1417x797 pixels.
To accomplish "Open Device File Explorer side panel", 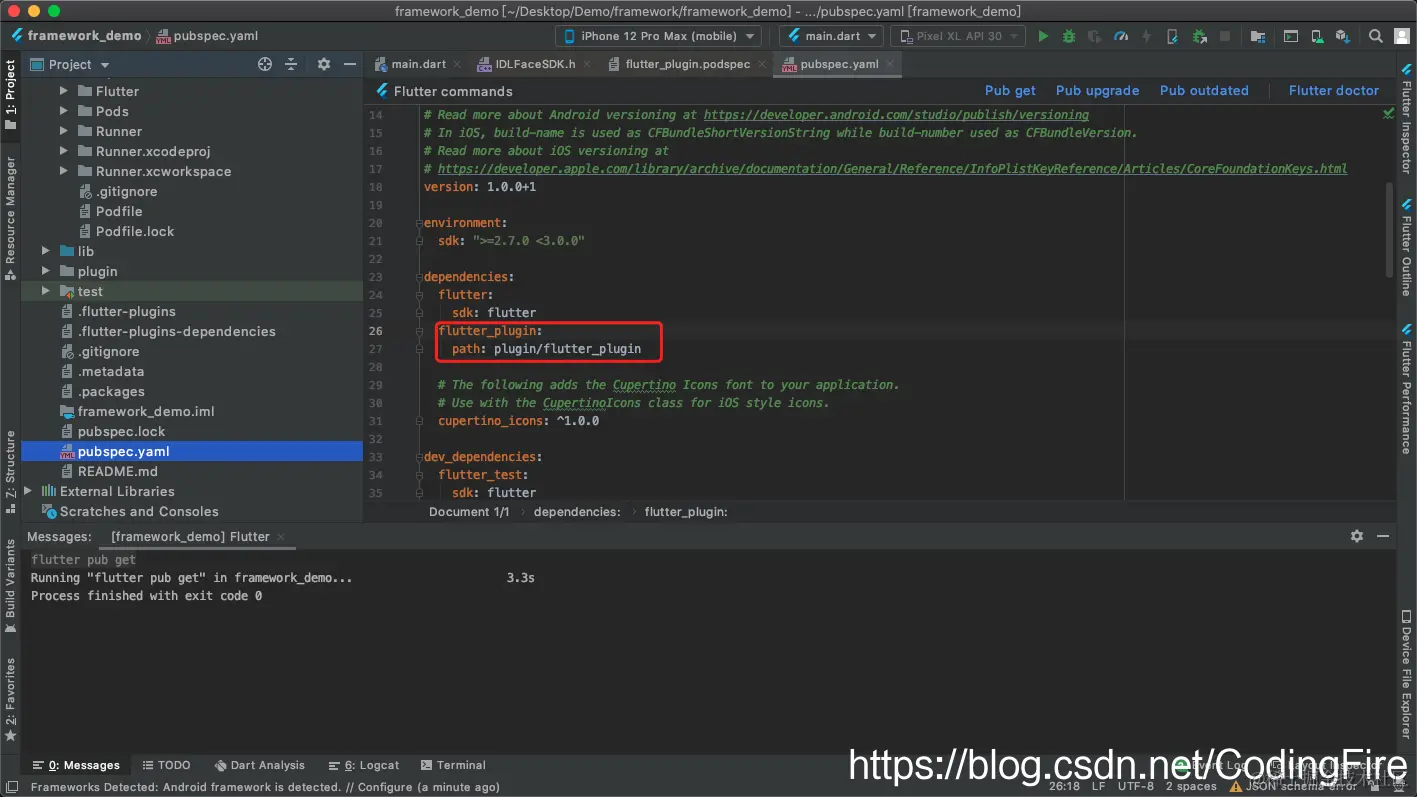I will (1406, 674).
